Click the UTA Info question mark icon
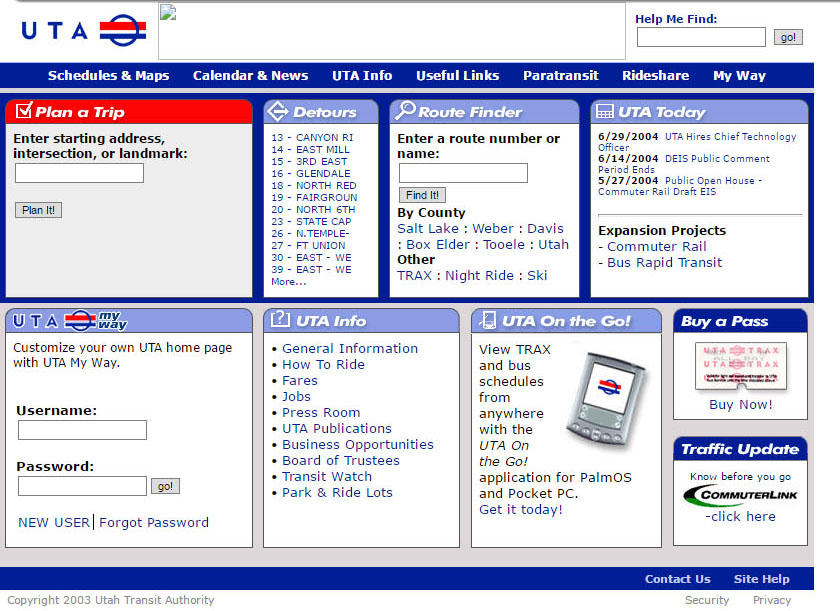Image resolution: width=840 pixels, height=611 pixels. [280, 319]
